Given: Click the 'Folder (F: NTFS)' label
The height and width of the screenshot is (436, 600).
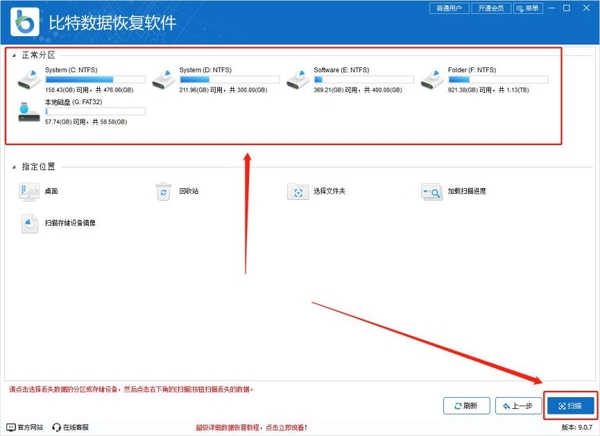Looking at the screenshot, I should [472, 70].
